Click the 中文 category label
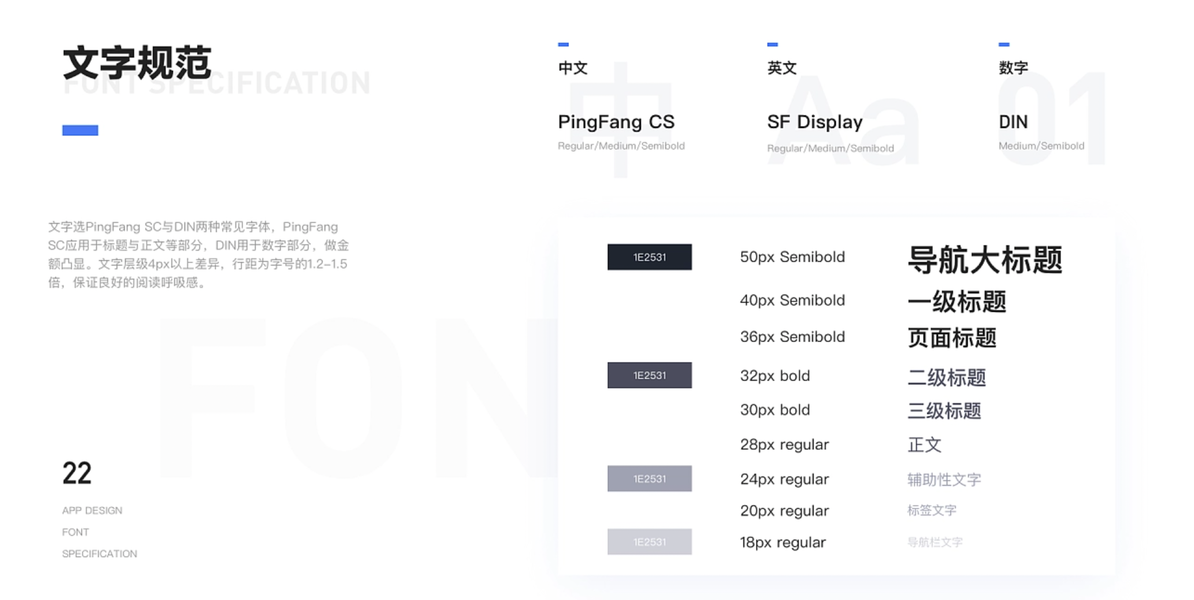 coord(573,68)
